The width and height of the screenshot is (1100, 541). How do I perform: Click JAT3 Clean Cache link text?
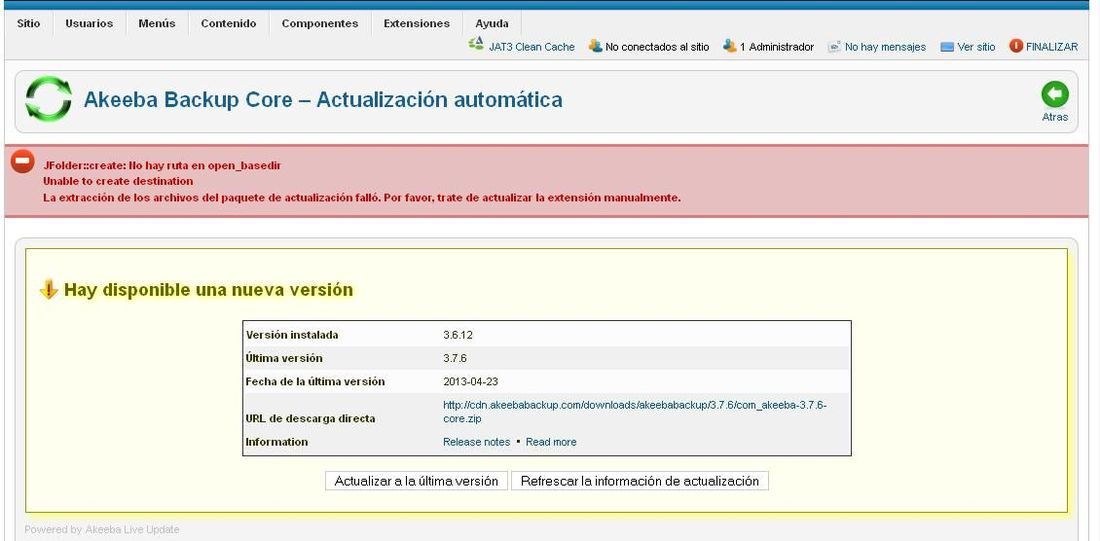point(532,47)
